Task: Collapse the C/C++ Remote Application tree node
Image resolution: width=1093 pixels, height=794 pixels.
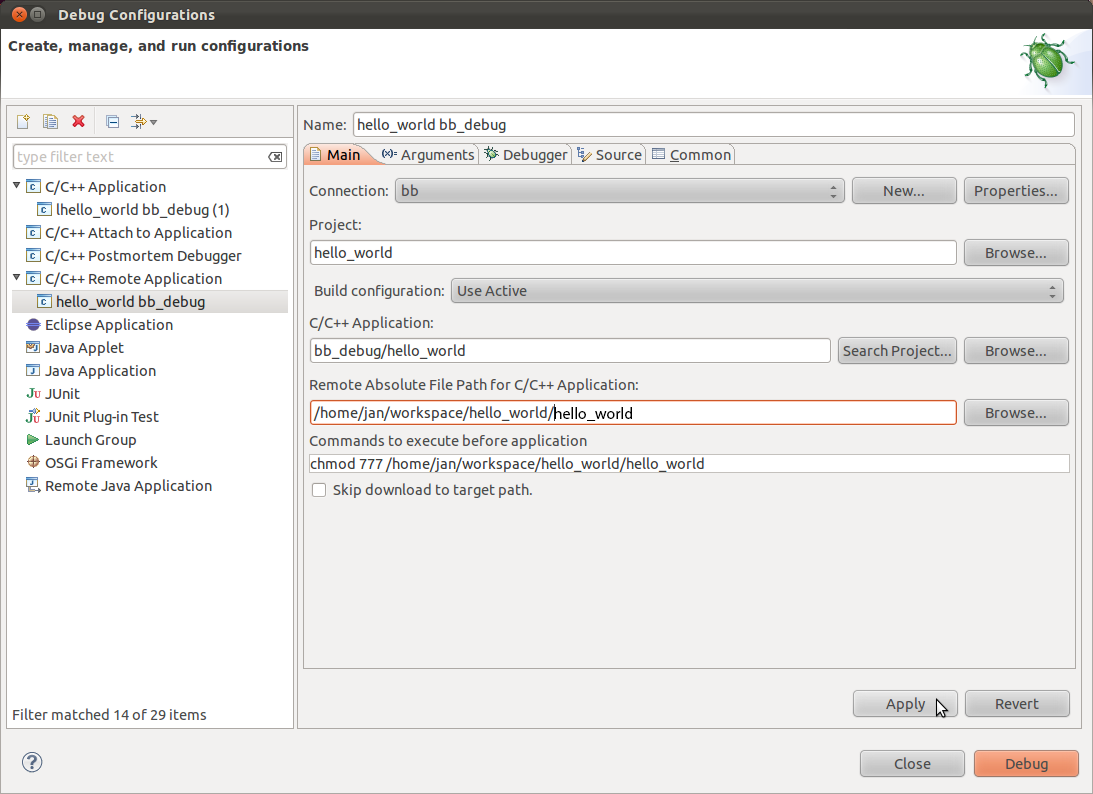Action: pyautogui.click(x=17, y=277)
